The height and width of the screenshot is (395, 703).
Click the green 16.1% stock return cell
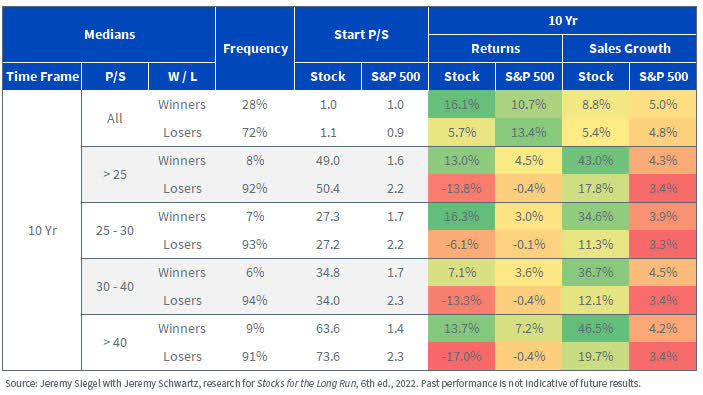[462, 104]
